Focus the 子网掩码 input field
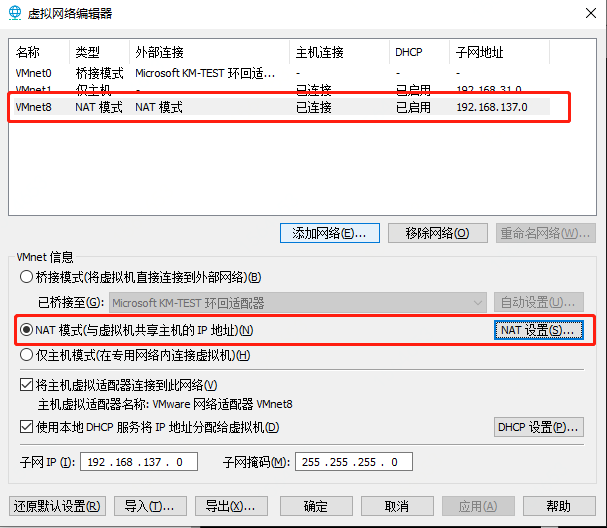Viewport: 607px width, 528px height. (353, 462)
